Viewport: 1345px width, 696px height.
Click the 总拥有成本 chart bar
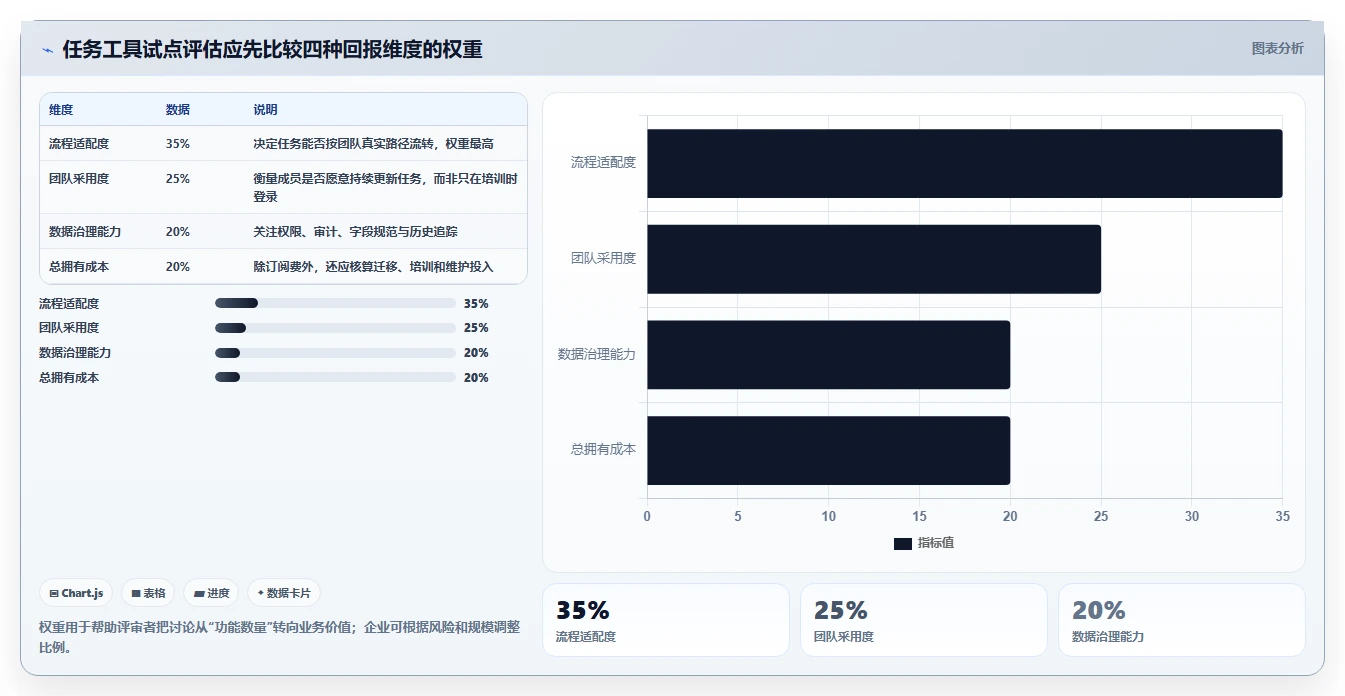click(829, 451)
